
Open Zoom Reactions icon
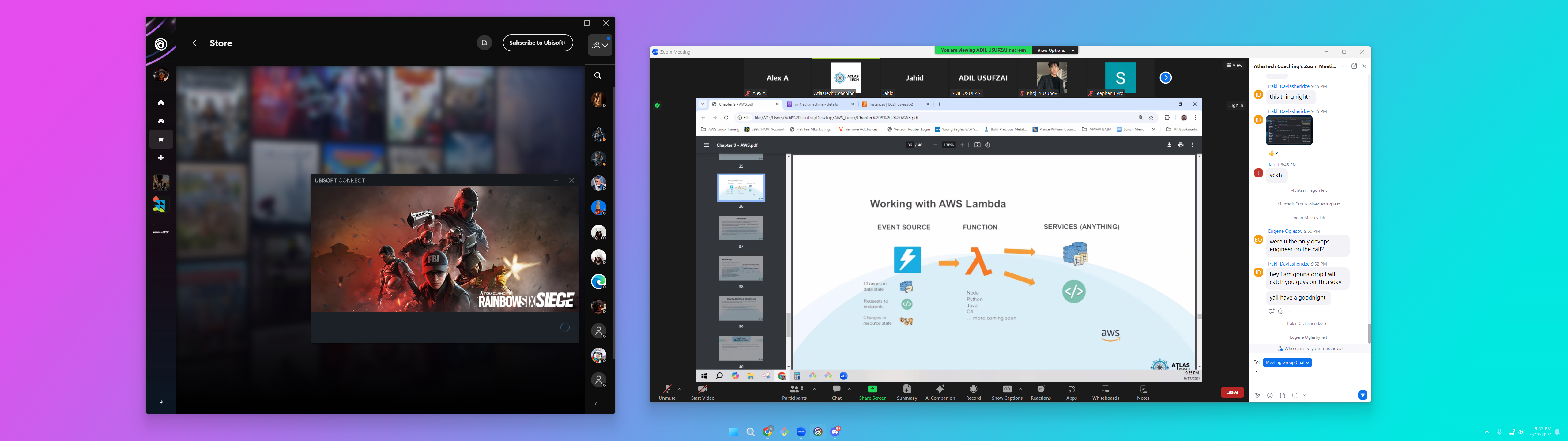click(x=1040, y=389)
